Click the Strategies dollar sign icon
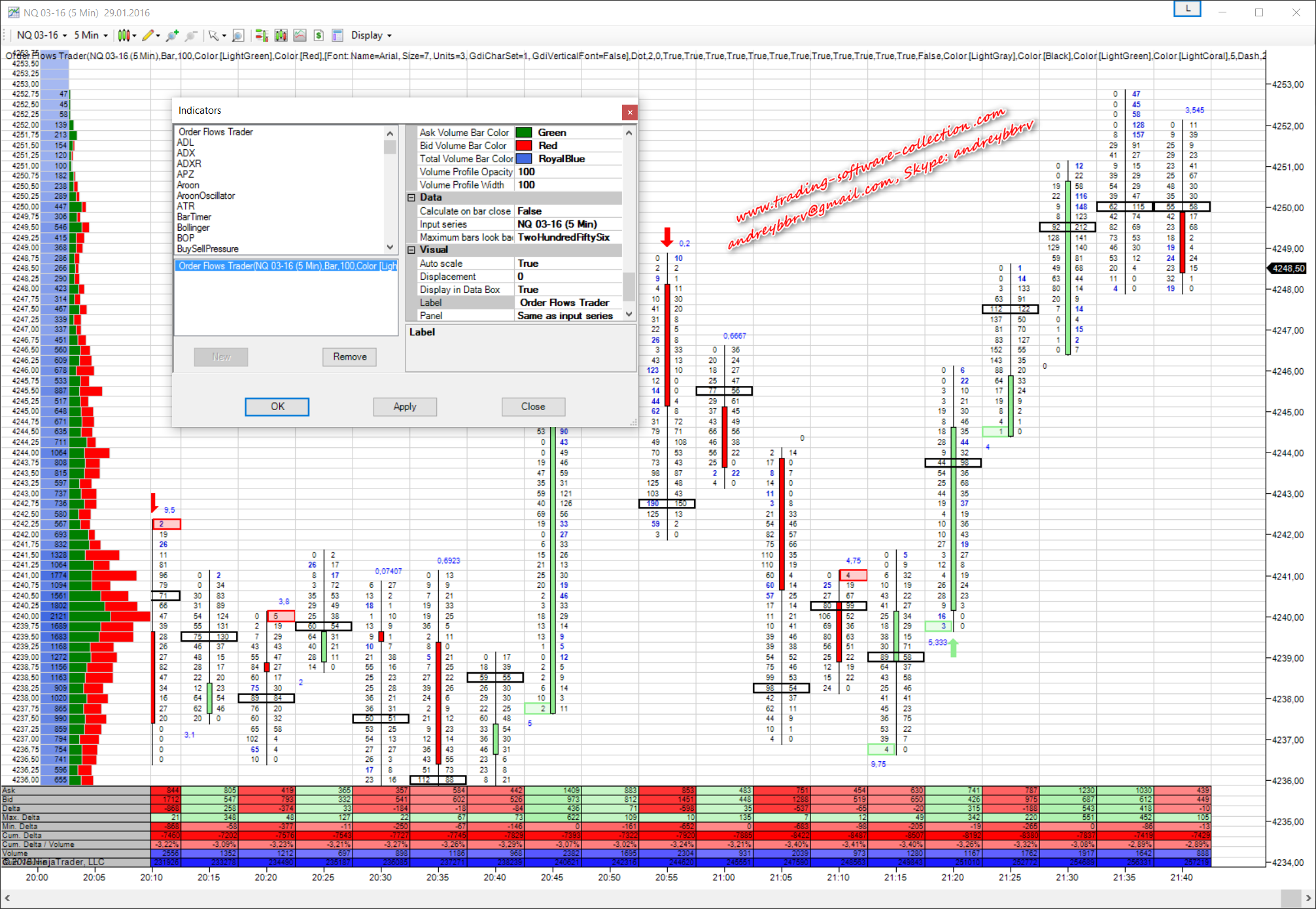 pos(319,35)
